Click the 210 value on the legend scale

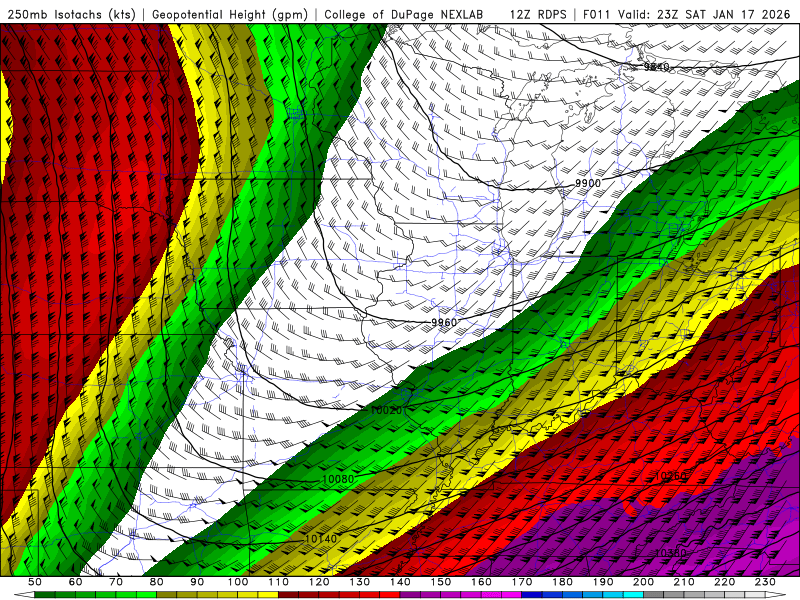coord(685,582)
